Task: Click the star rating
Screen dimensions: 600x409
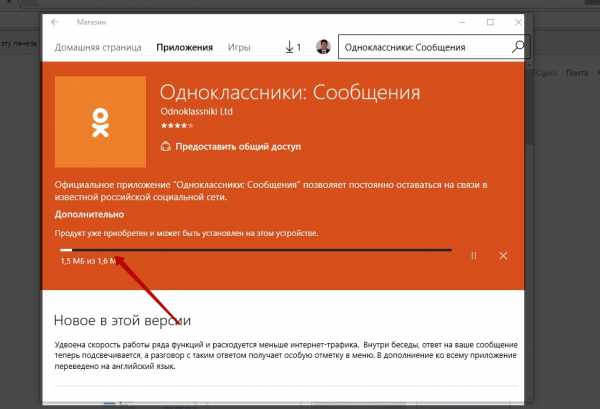Action: pyautogui.click(x=177, y=125)
